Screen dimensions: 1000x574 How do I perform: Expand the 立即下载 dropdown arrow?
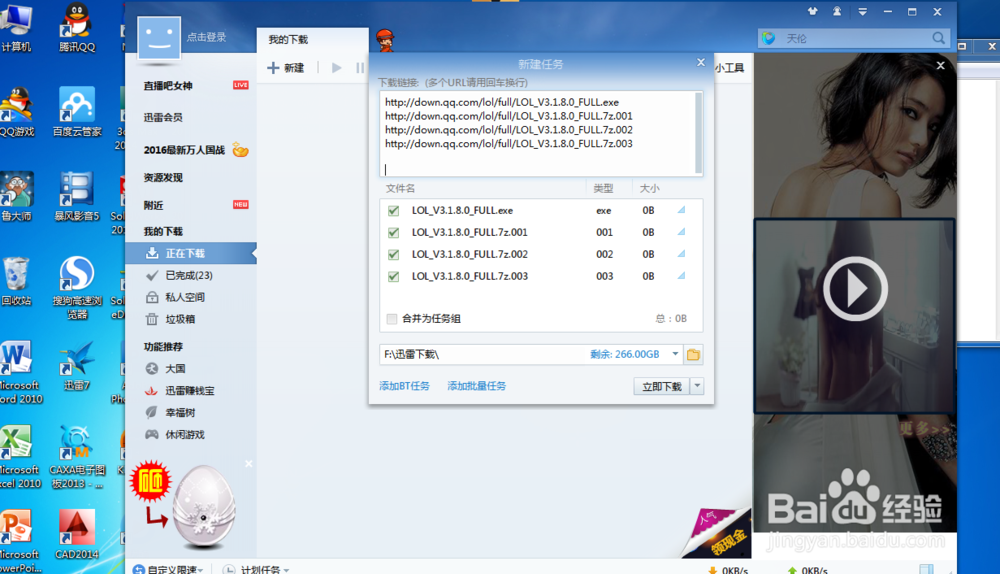(x=697, y=386)
